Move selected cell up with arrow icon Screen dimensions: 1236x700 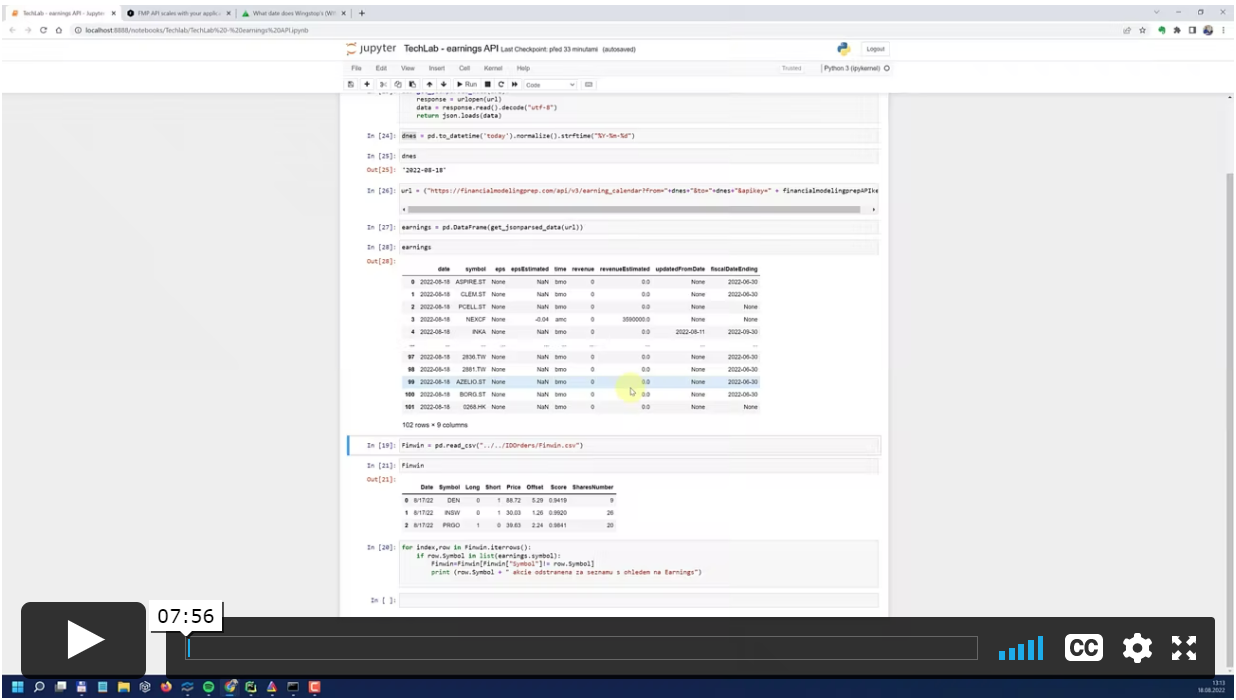pos(429,85)
